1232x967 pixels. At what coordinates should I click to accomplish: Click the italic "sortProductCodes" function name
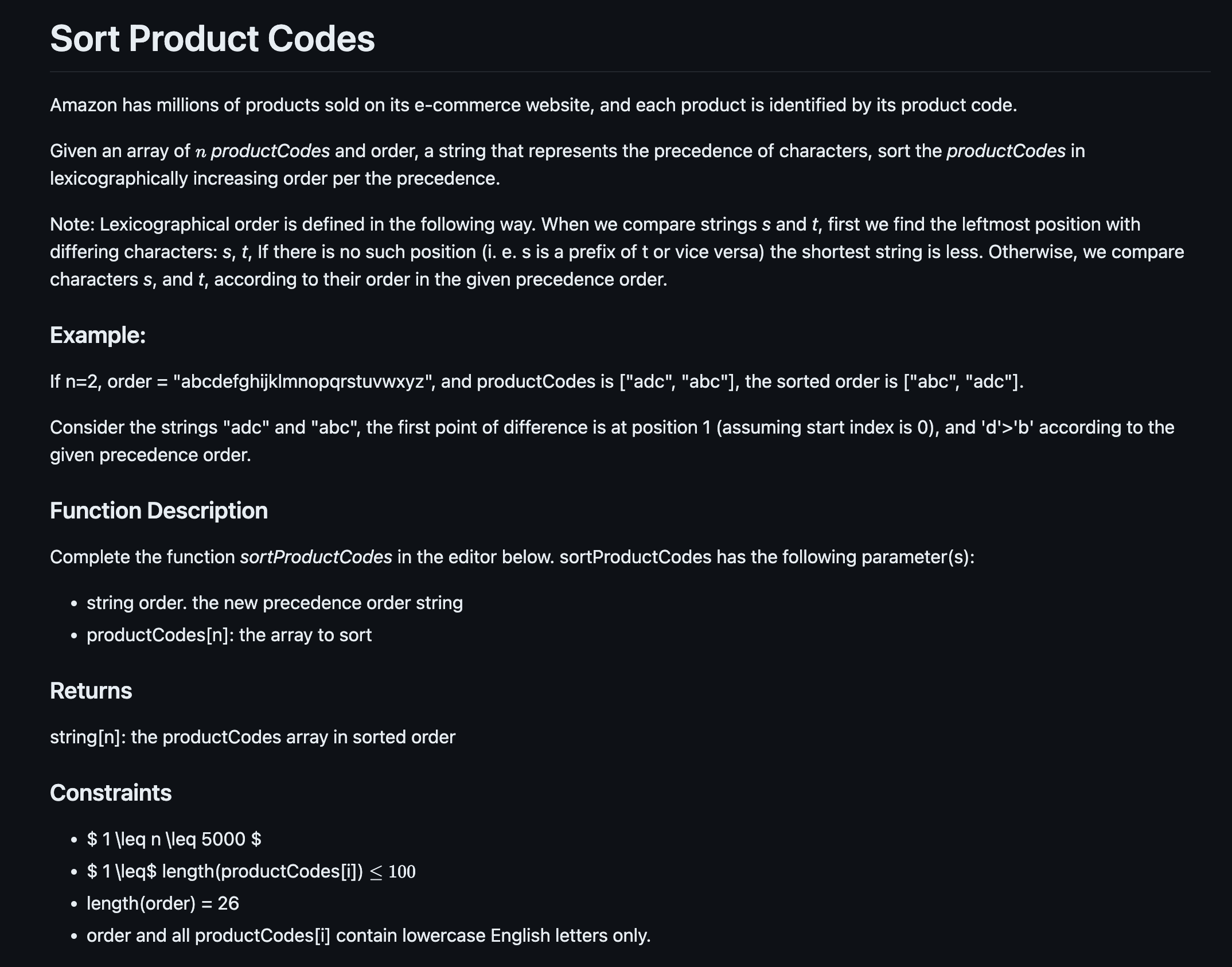(316, 557)
